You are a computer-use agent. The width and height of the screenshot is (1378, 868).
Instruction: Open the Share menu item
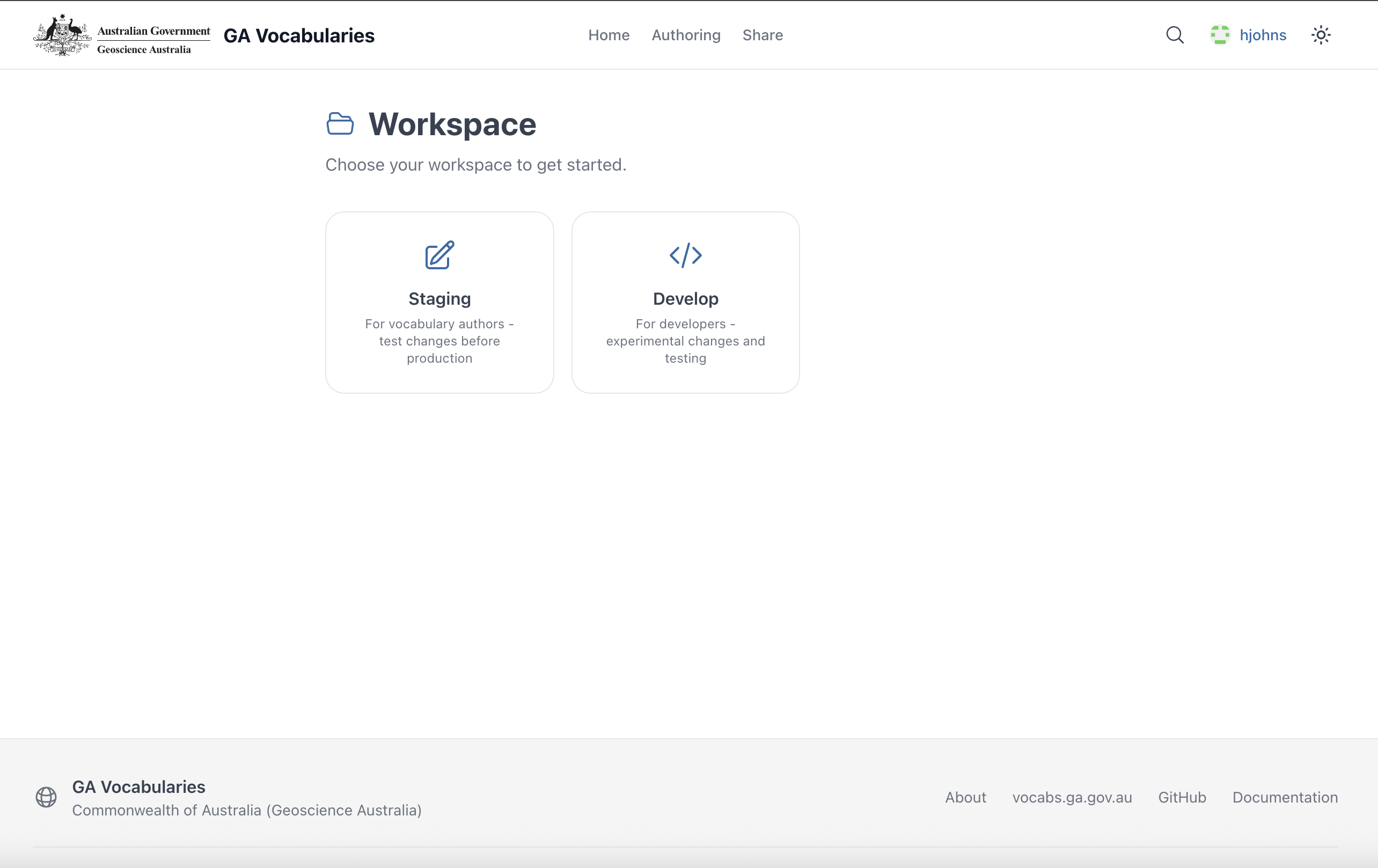pyautogui.click(x=763, y=35)
